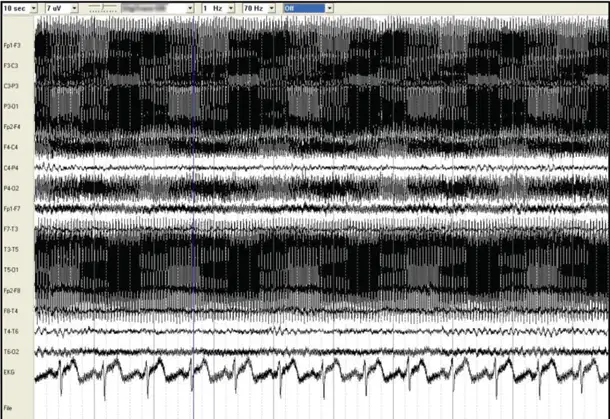Image resolution: width=610 pixels, height=419 pixels.
Task: Expand the 70 Hz high filter dropdown arrow
Action: (272, 8)
